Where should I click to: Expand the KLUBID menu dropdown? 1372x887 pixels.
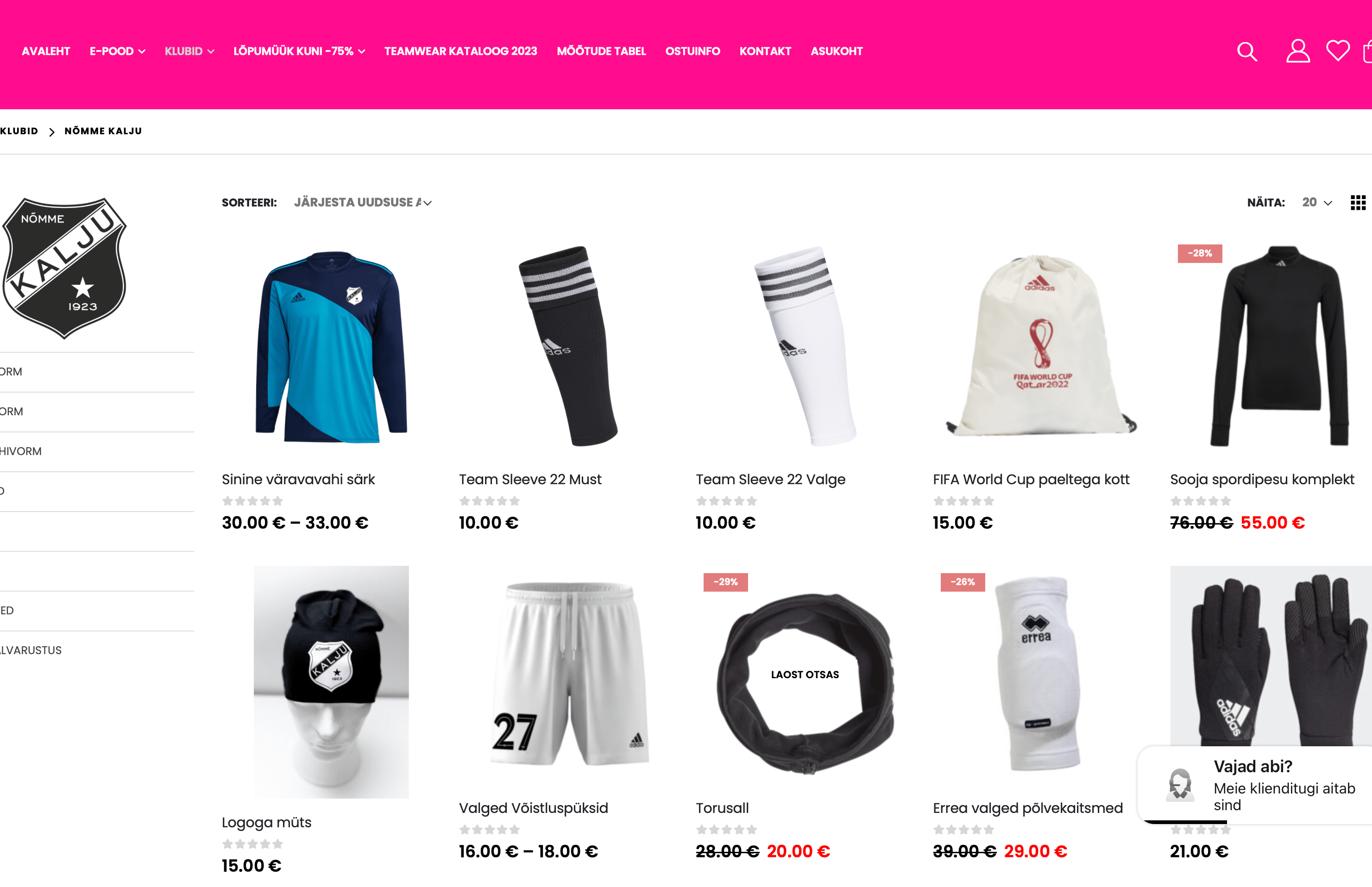189,51
